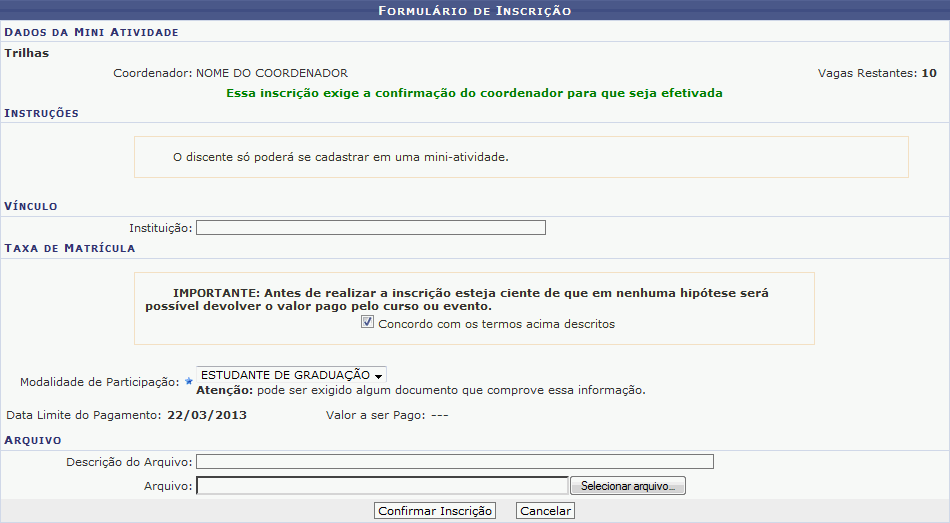Click the 'Trilhas' activity name
This screenshot has width=950, height=523.
[x=27, y=53]
